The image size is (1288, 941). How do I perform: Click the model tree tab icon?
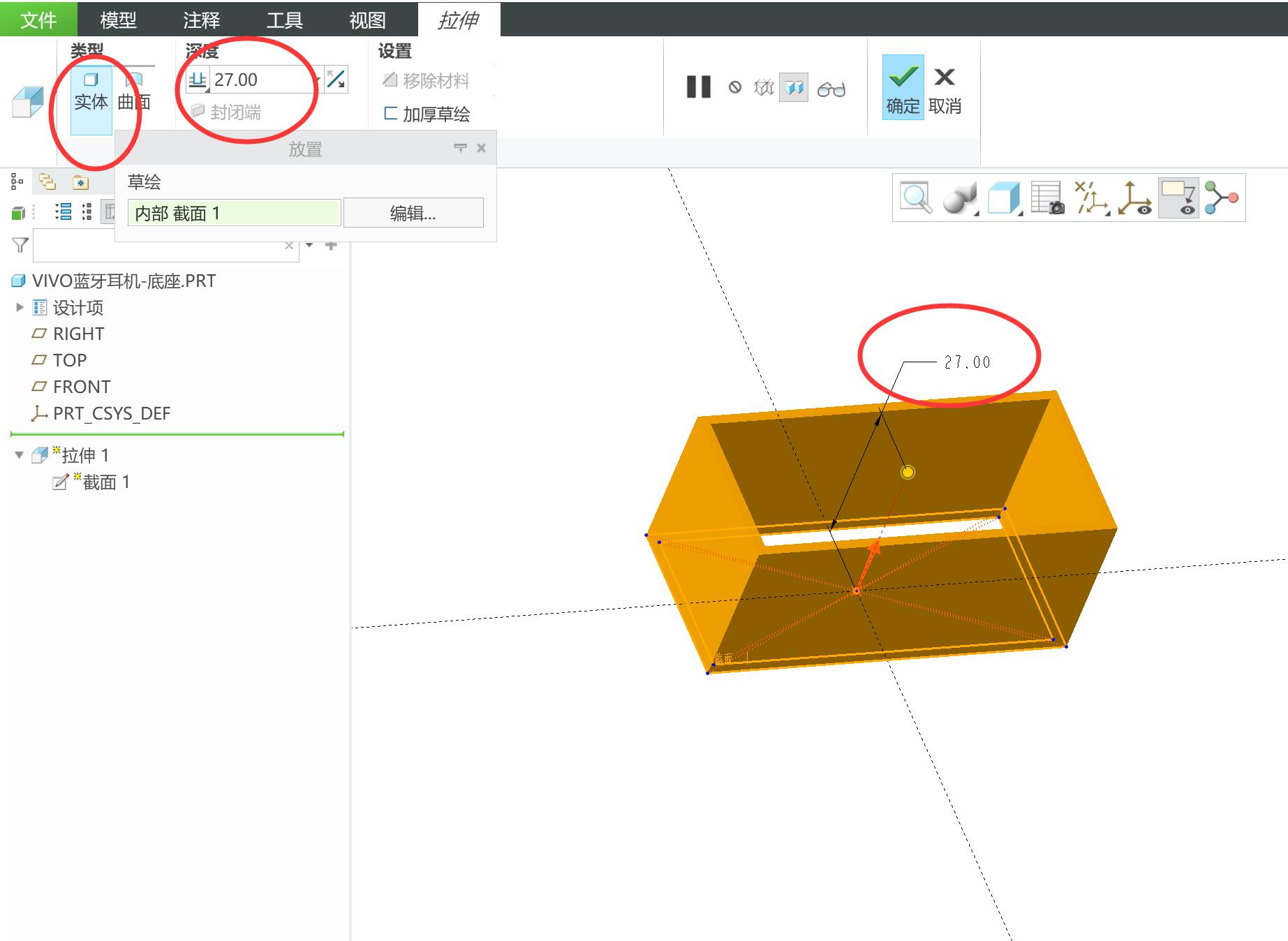tap(17, 182)
